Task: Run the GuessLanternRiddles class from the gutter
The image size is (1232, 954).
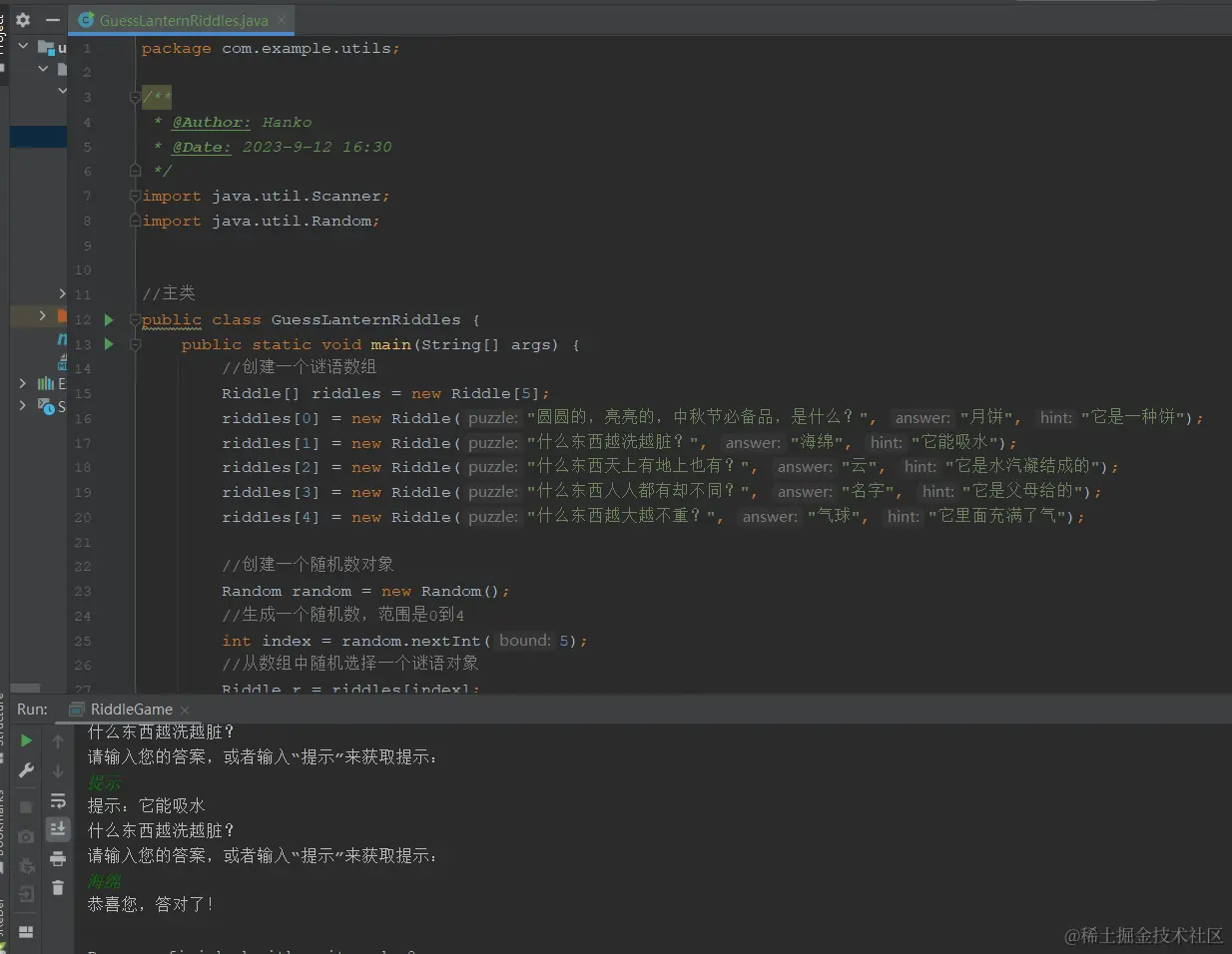Action: (109, 320)
